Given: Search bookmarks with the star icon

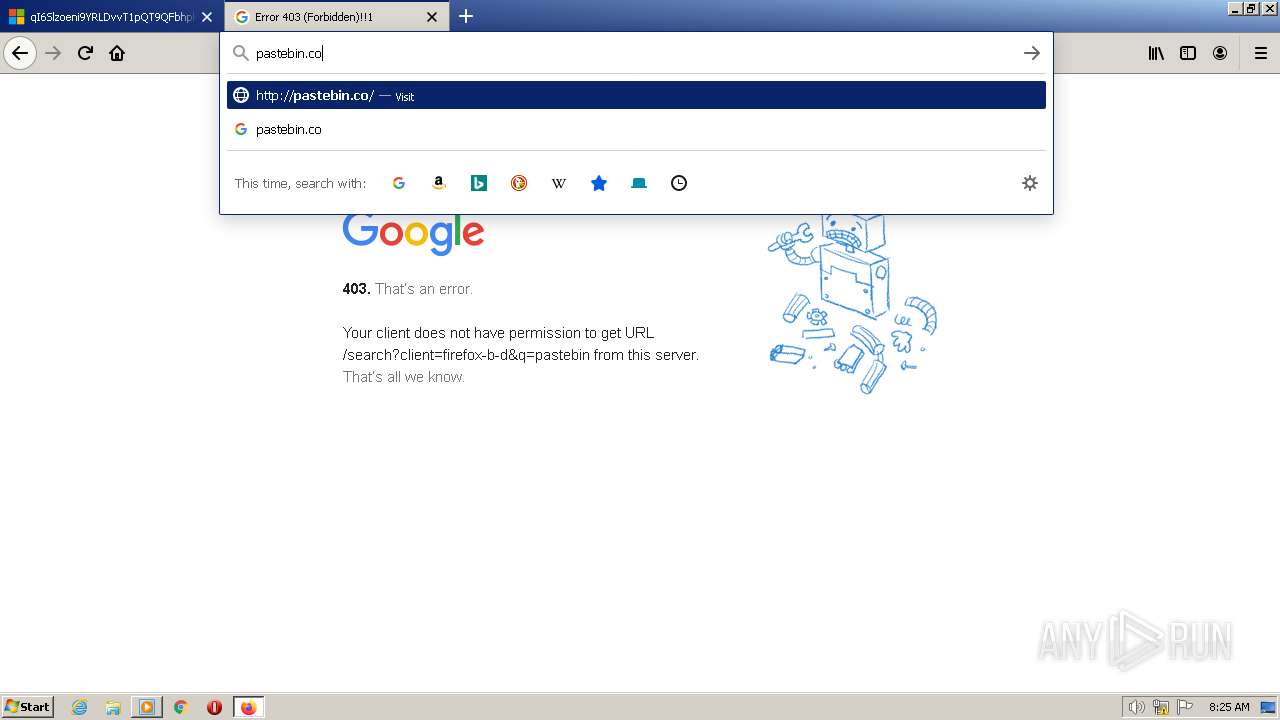Looking at the screenshot, I should click(x=599, y=183).
